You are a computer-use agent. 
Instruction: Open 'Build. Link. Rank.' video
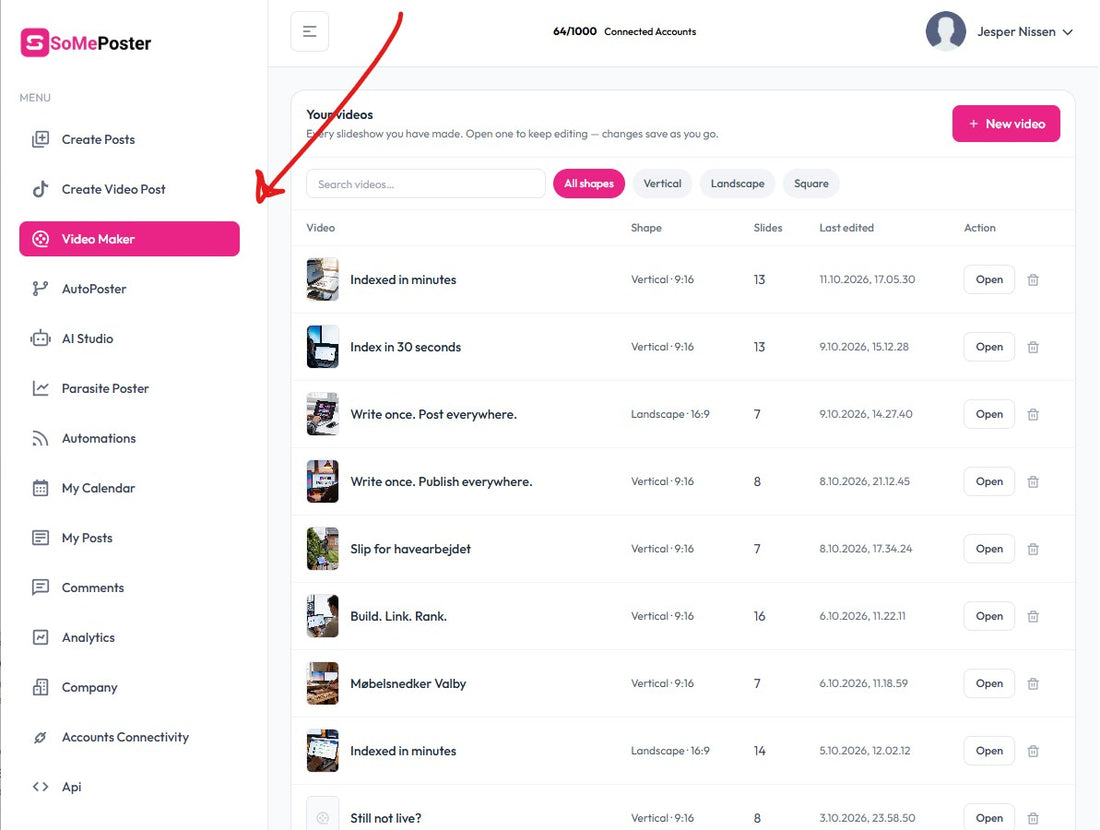989,616
